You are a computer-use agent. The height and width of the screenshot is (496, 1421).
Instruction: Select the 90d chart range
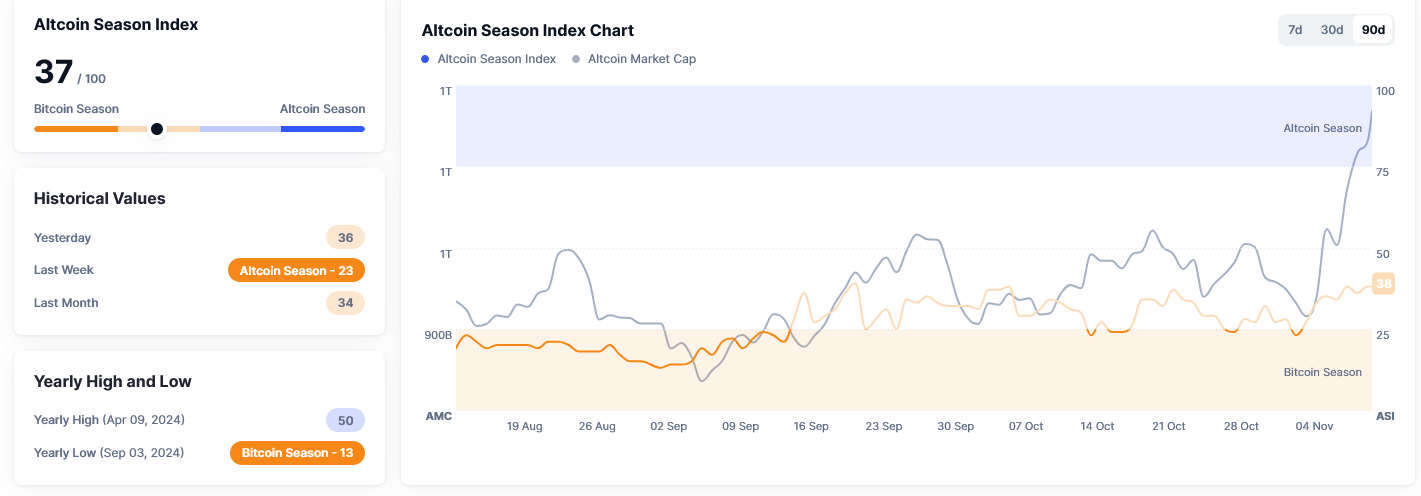click(x=1374, y=30)
